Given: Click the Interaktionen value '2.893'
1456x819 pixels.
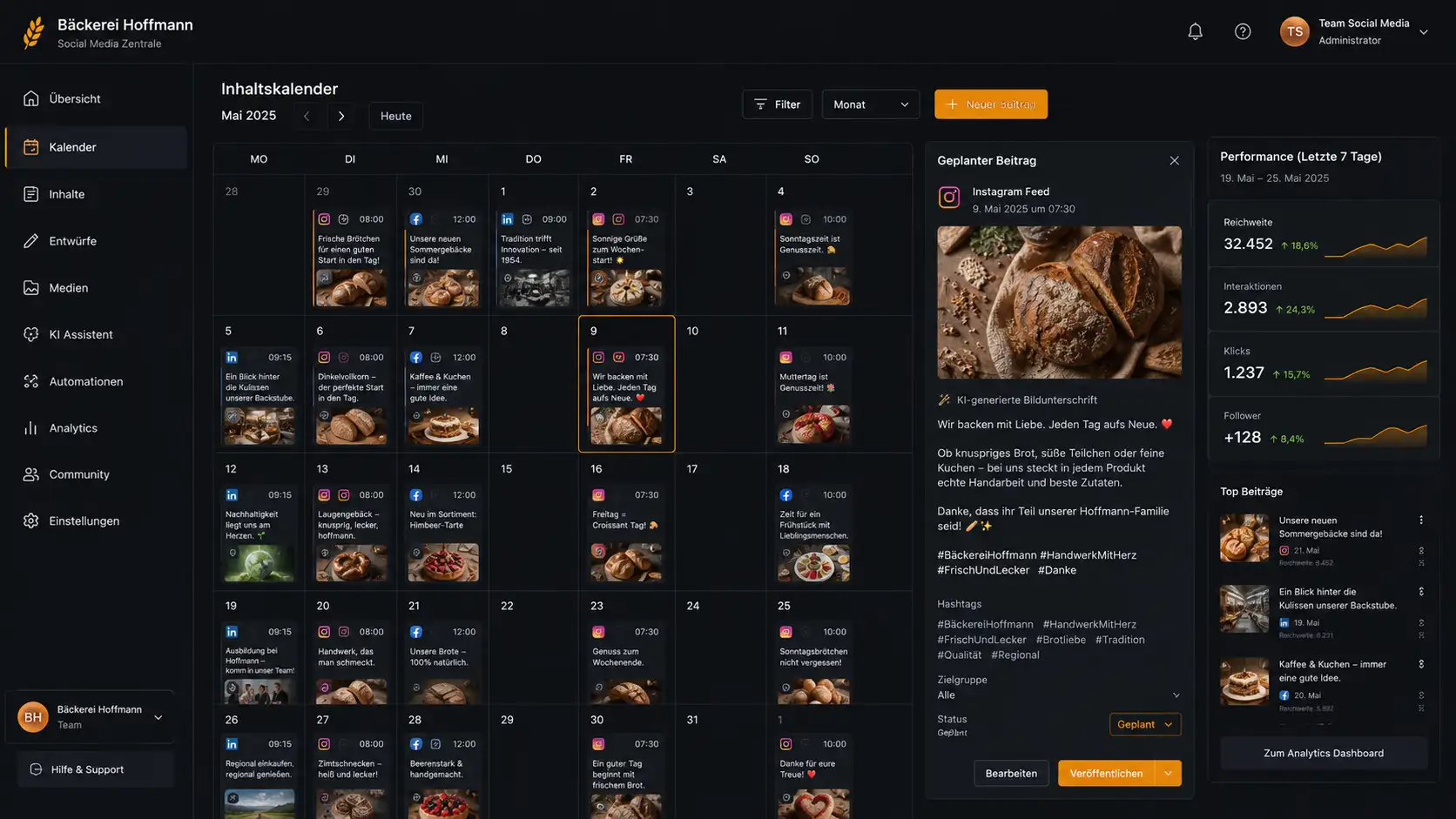Looking at the screenshot, I should (1245, 308).
